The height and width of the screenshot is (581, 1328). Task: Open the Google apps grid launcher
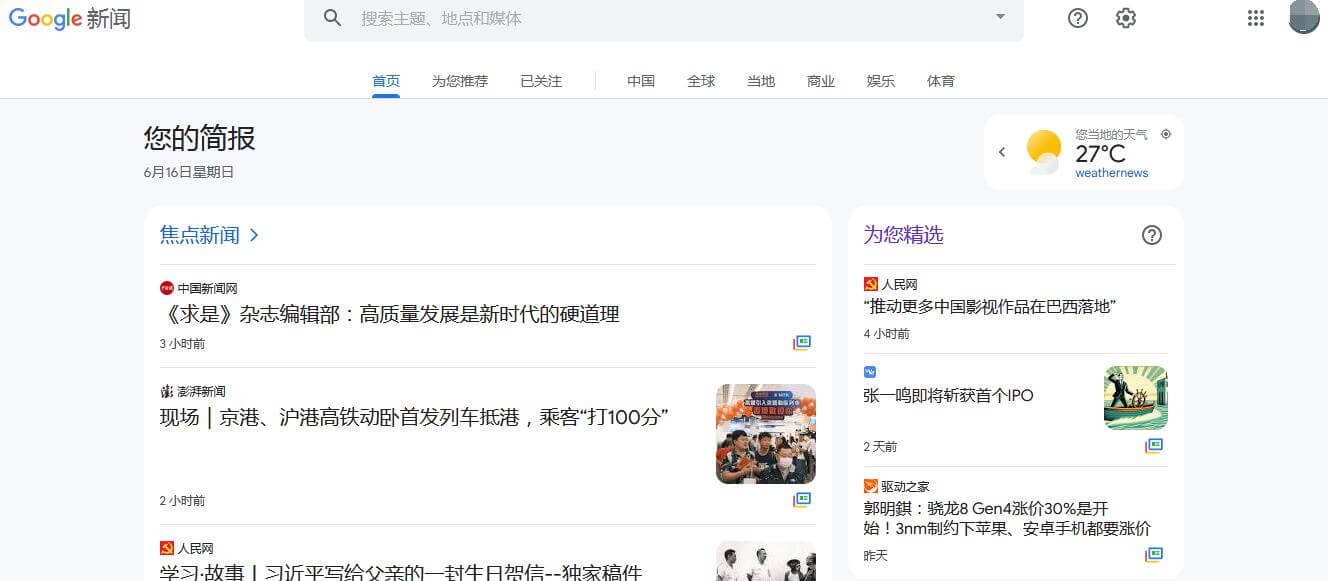pos(1255,18)
